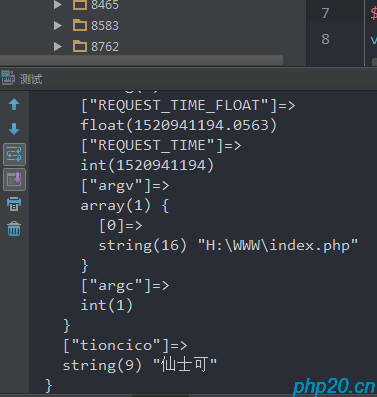Click the PHP run icon beside 测试

pos(8,78)
